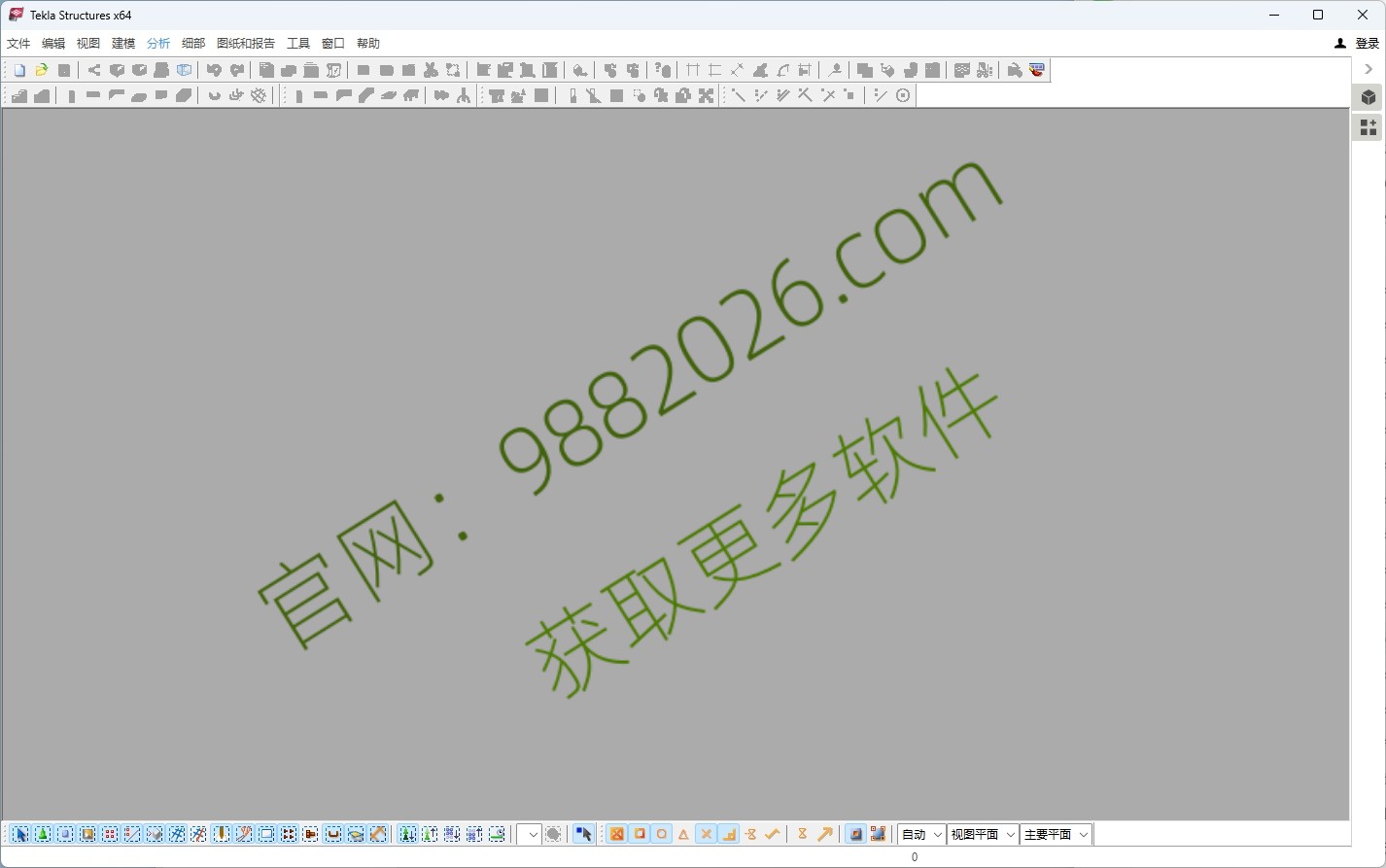Click the Share model icon
The width and height of the screenshot is (1386, 868).
[94, 70]
